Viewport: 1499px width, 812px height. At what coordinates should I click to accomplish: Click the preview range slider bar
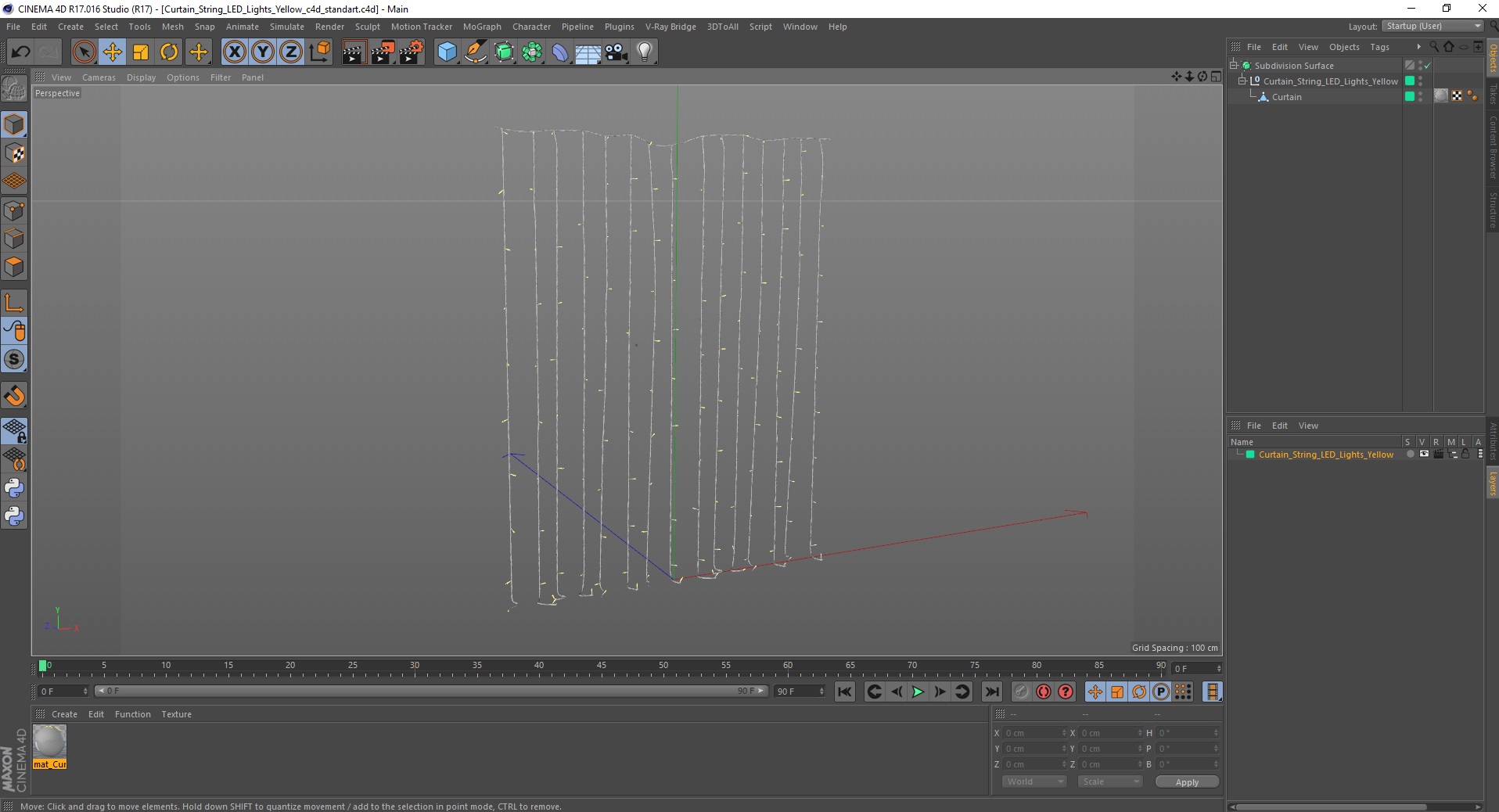(430, 691)
